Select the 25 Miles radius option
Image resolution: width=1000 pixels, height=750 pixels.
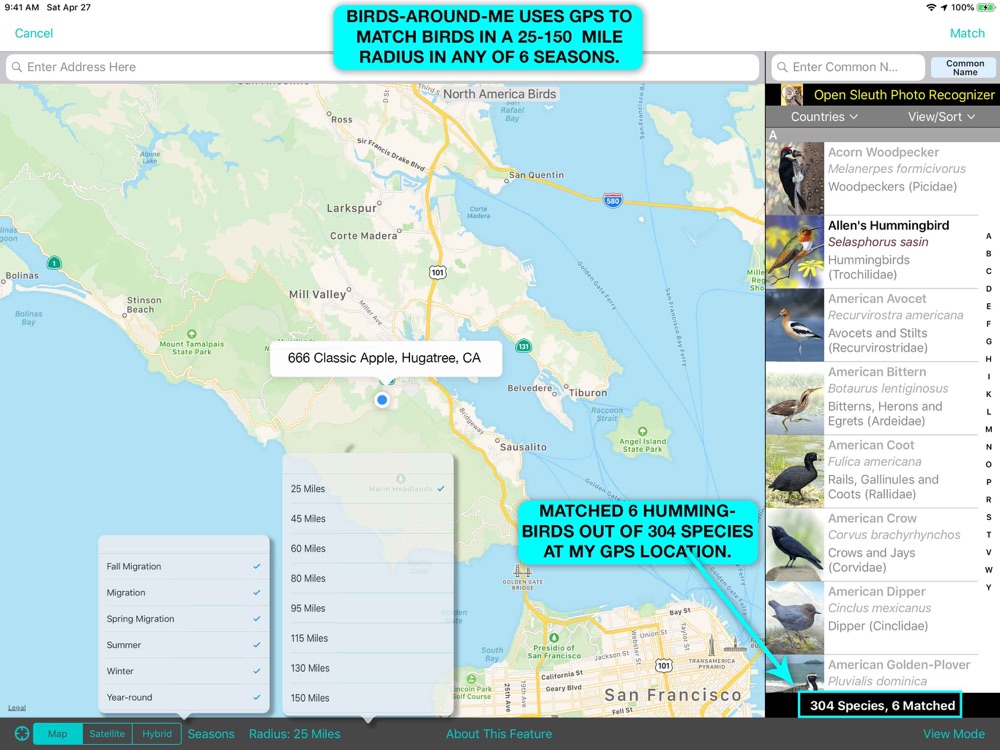pyautogui.click(x=368, y=489)
